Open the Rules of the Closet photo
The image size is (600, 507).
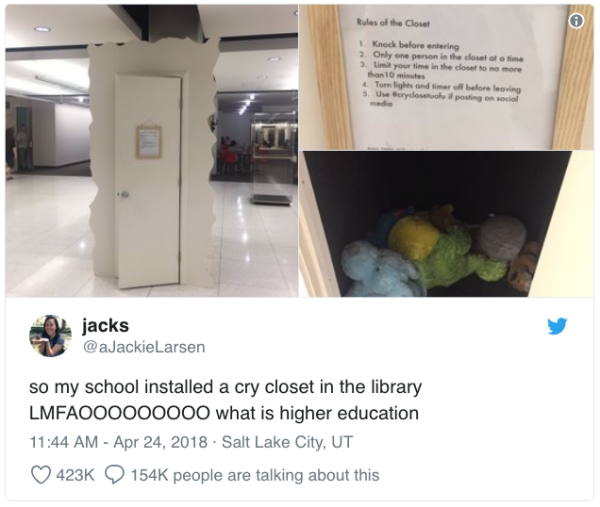pos(446,77)
